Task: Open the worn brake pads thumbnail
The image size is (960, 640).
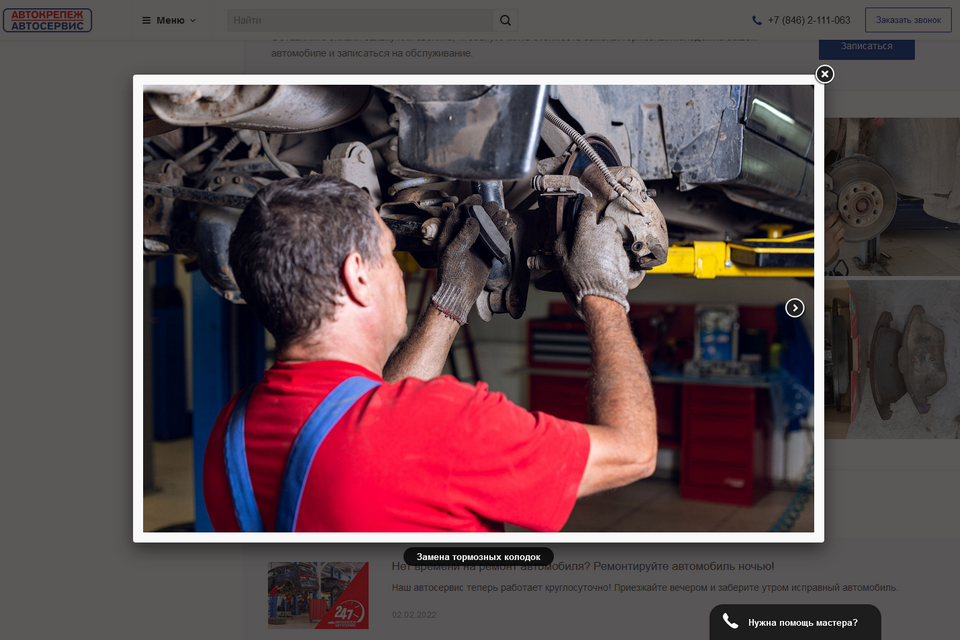Action: tap(892, 360)
